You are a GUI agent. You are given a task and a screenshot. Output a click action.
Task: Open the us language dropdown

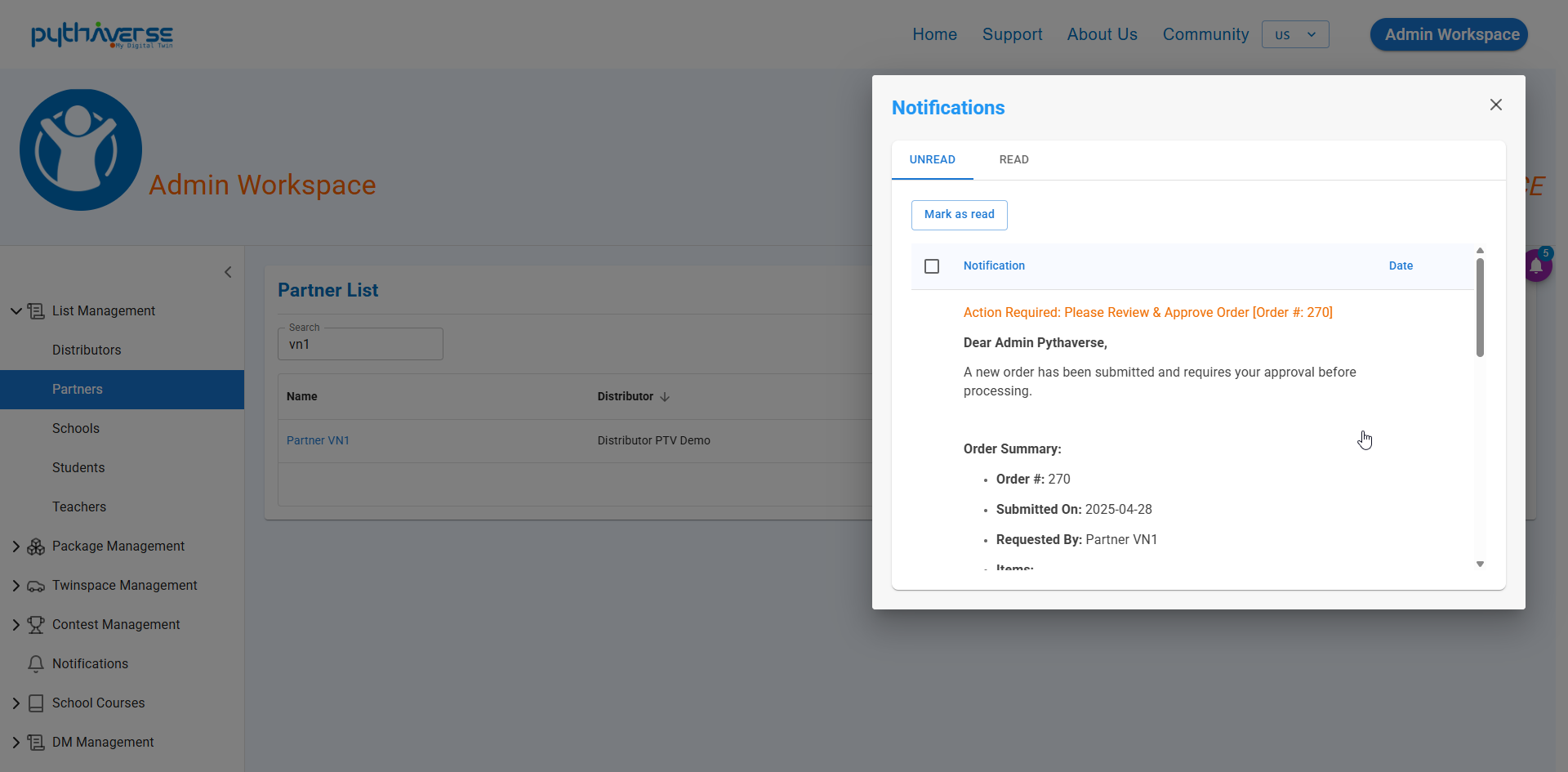click(x=1295, y=34)
